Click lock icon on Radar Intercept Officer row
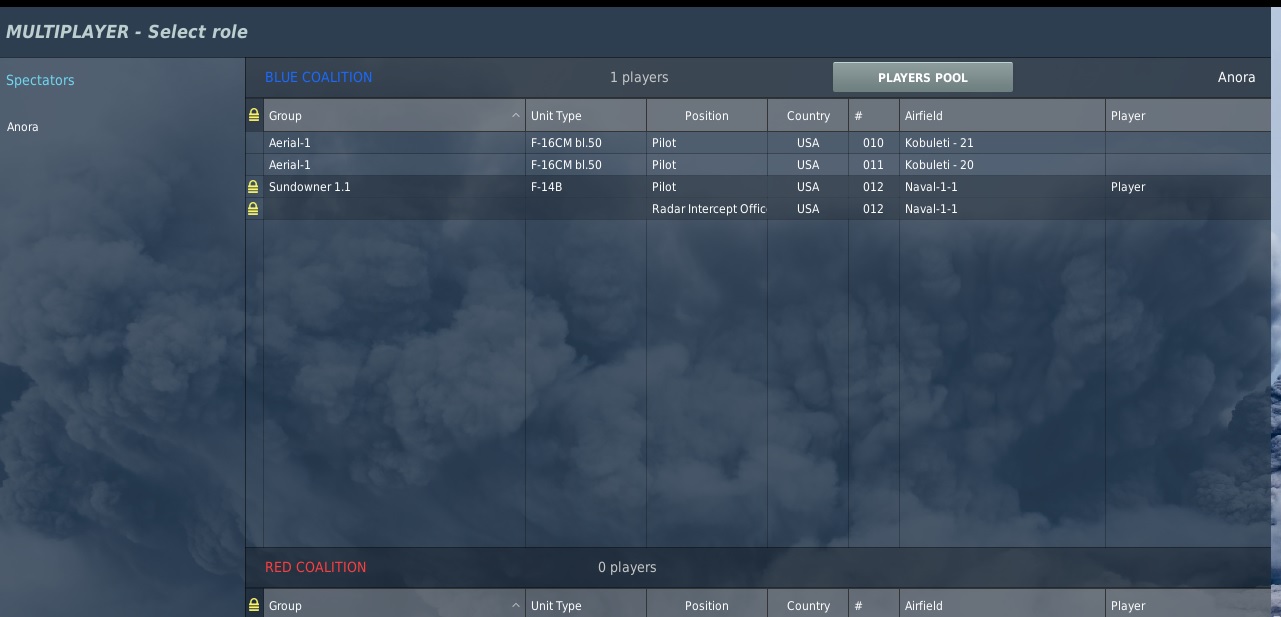The image size is (1281, 617). click(x=254, y=209)
